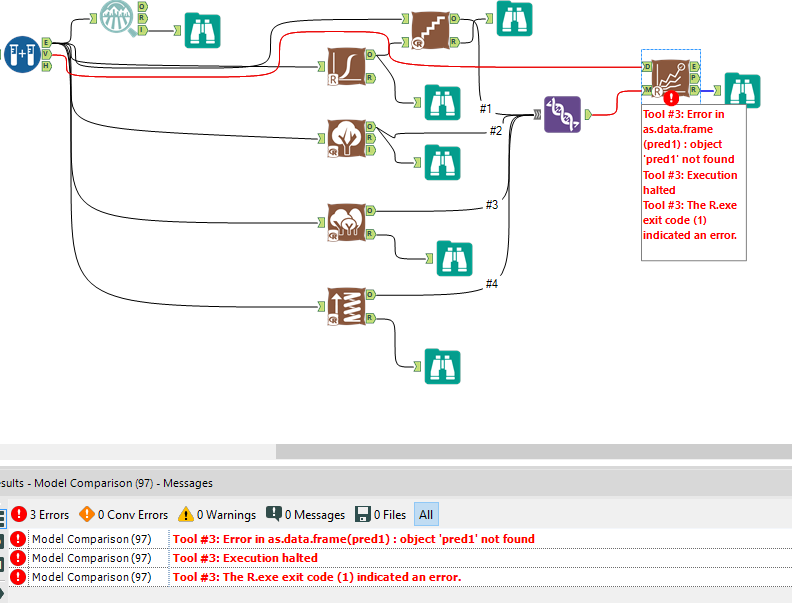Select the #3 connection label

pos(492,205)
